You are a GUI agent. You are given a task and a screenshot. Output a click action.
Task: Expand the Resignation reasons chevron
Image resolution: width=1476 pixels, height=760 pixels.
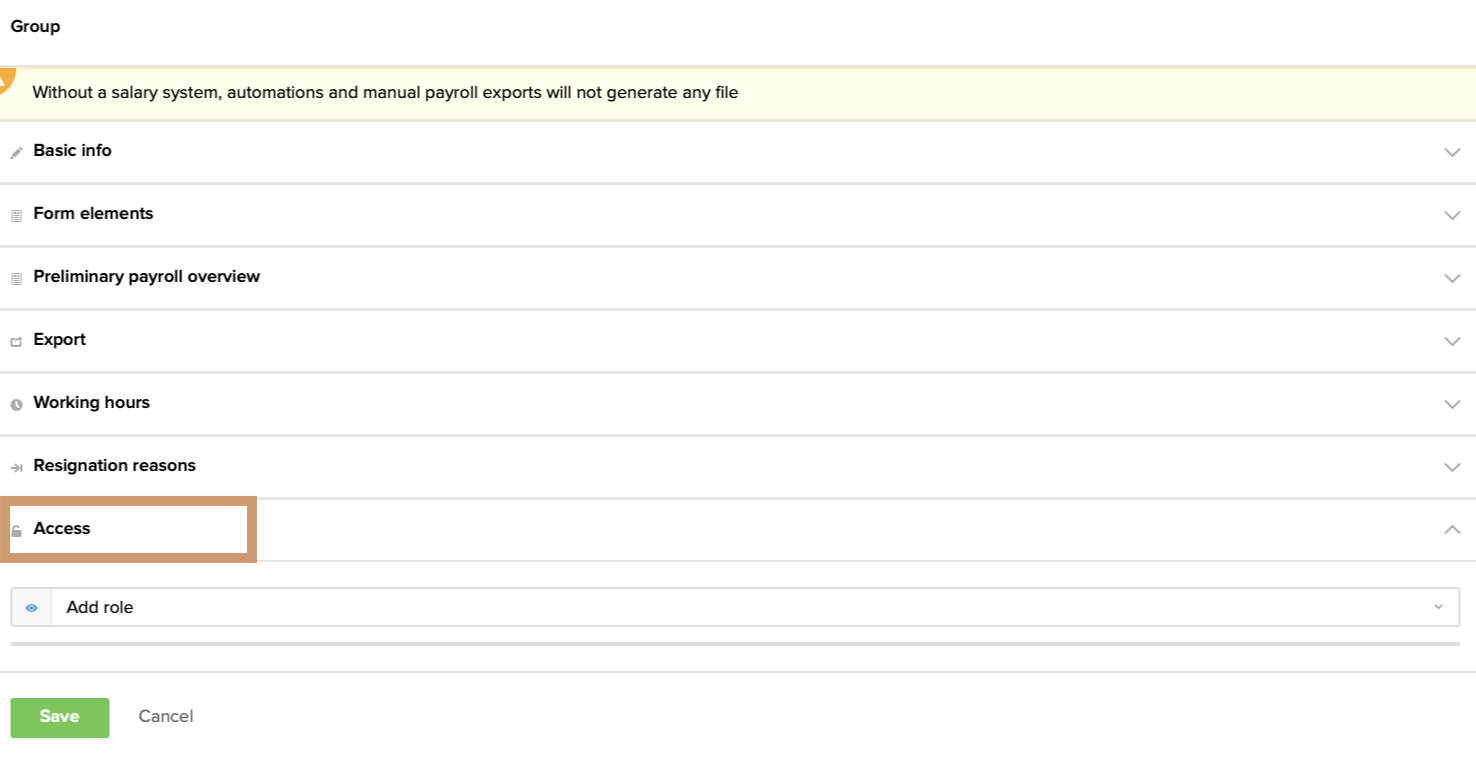pyautogui.click(x=1452, y=467)
